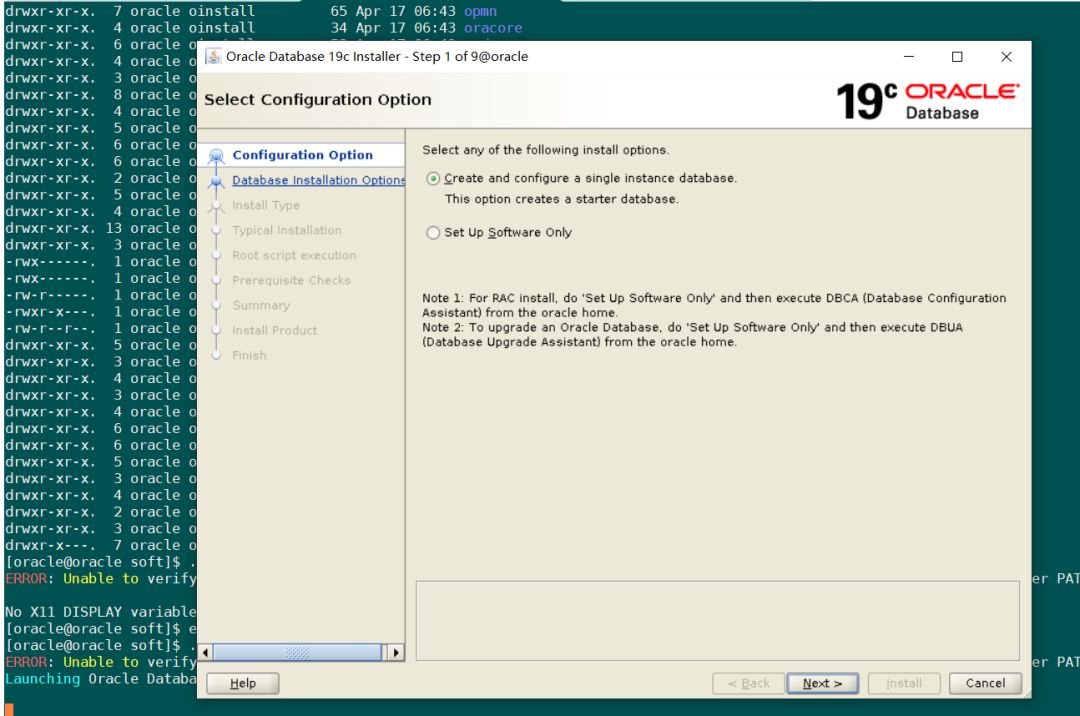Click the disabled Back button
Image resolution: width=1080 pixels, height=716 pixels.
[x=748, y=683]
